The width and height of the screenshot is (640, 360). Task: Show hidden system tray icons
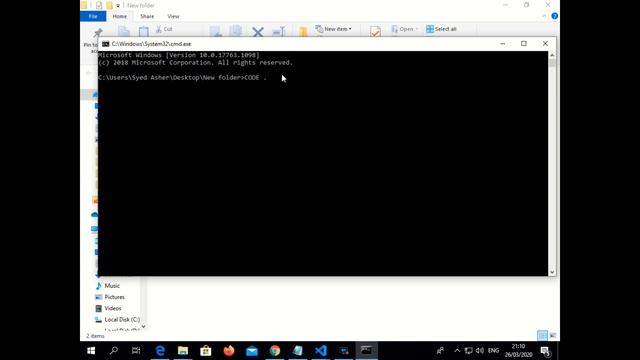[x=457, y=351]
